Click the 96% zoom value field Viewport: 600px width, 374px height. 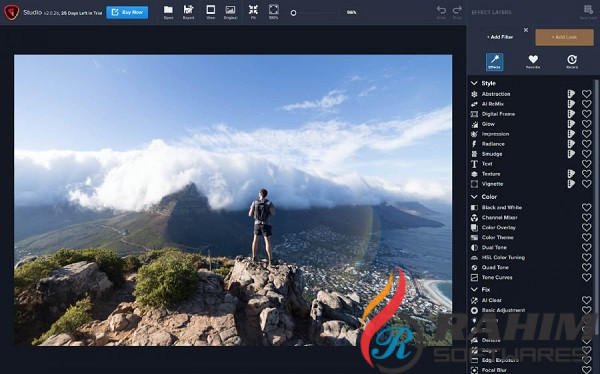[x=351, y=12]
